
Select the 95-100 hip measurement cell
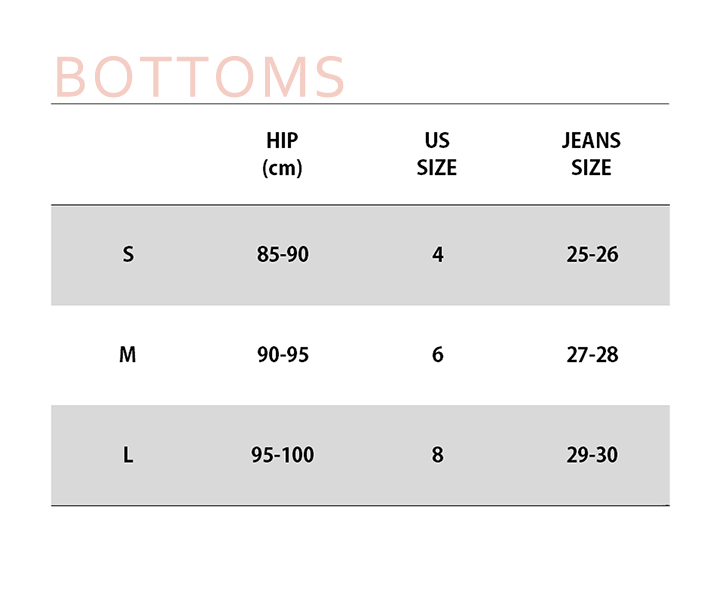[283, 455]
